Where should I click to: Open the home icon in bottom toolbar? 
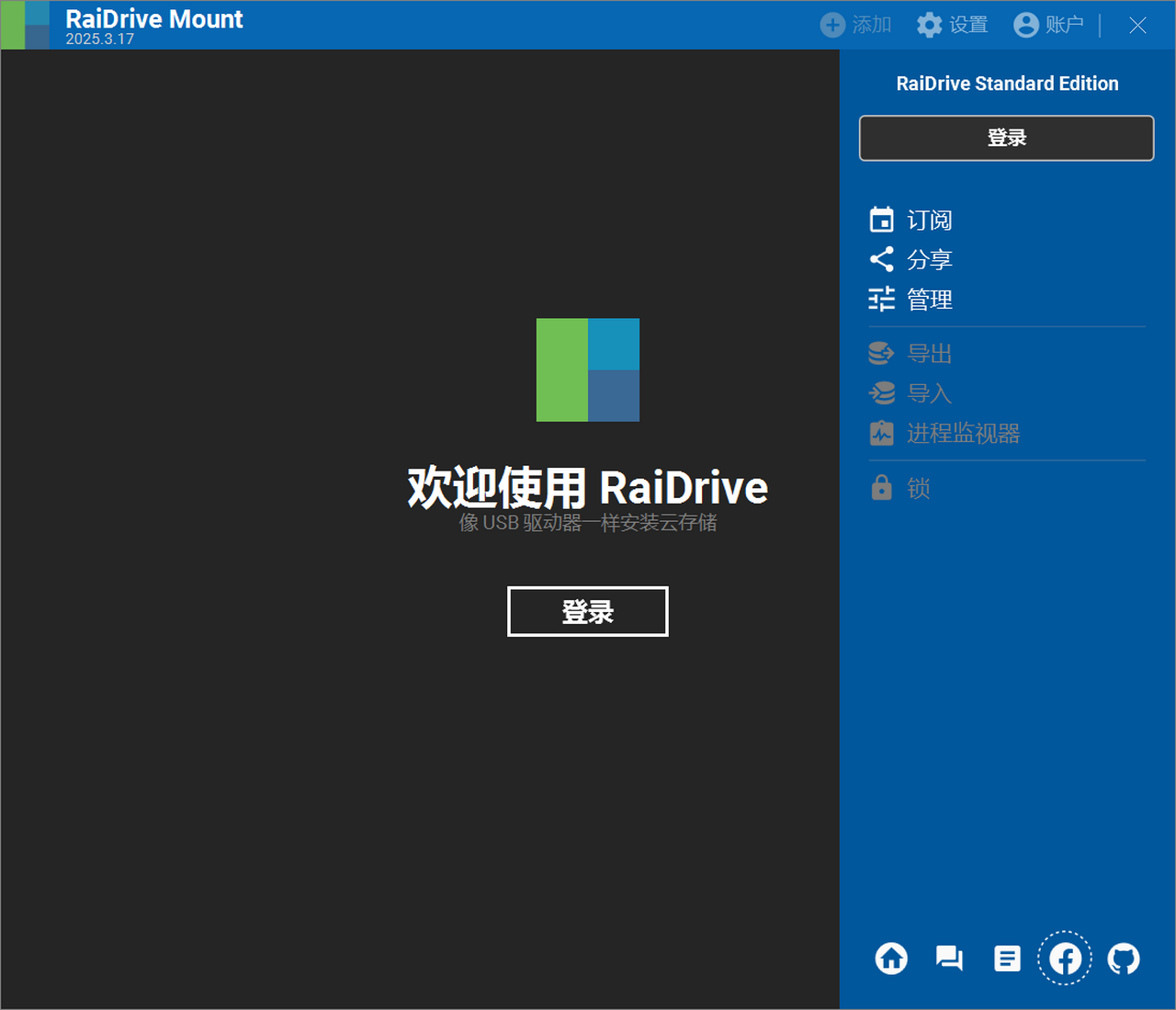890,958
